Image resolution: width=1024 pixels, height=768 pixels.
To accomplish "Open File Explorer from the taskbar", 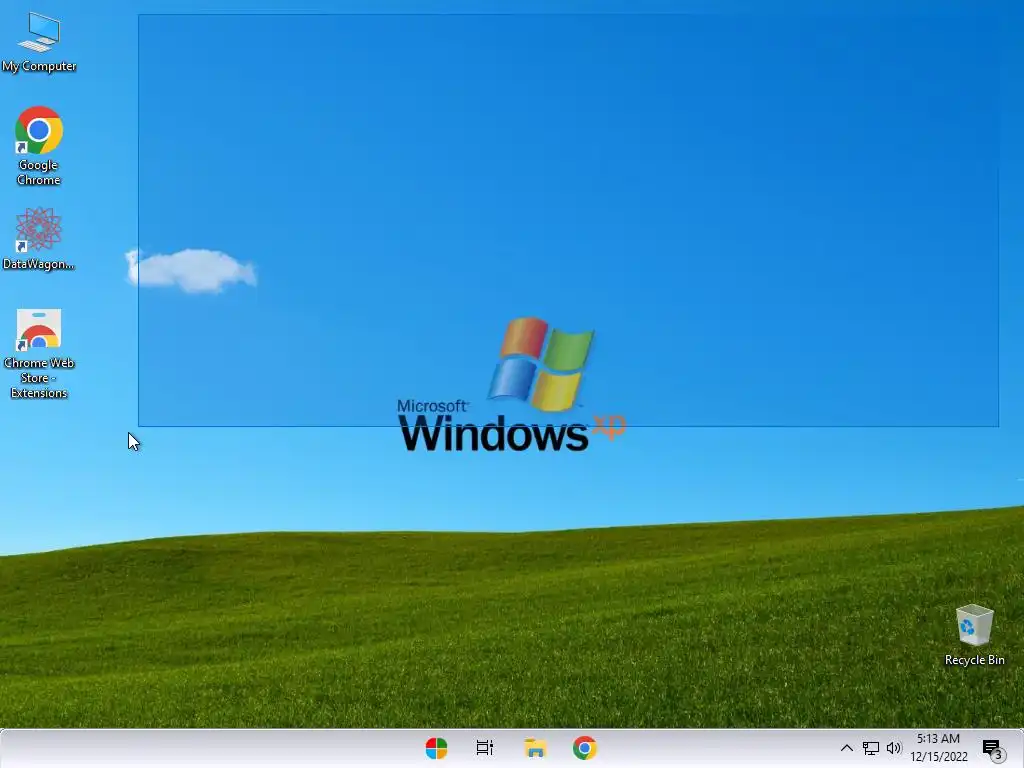I will tap(536, 748).
